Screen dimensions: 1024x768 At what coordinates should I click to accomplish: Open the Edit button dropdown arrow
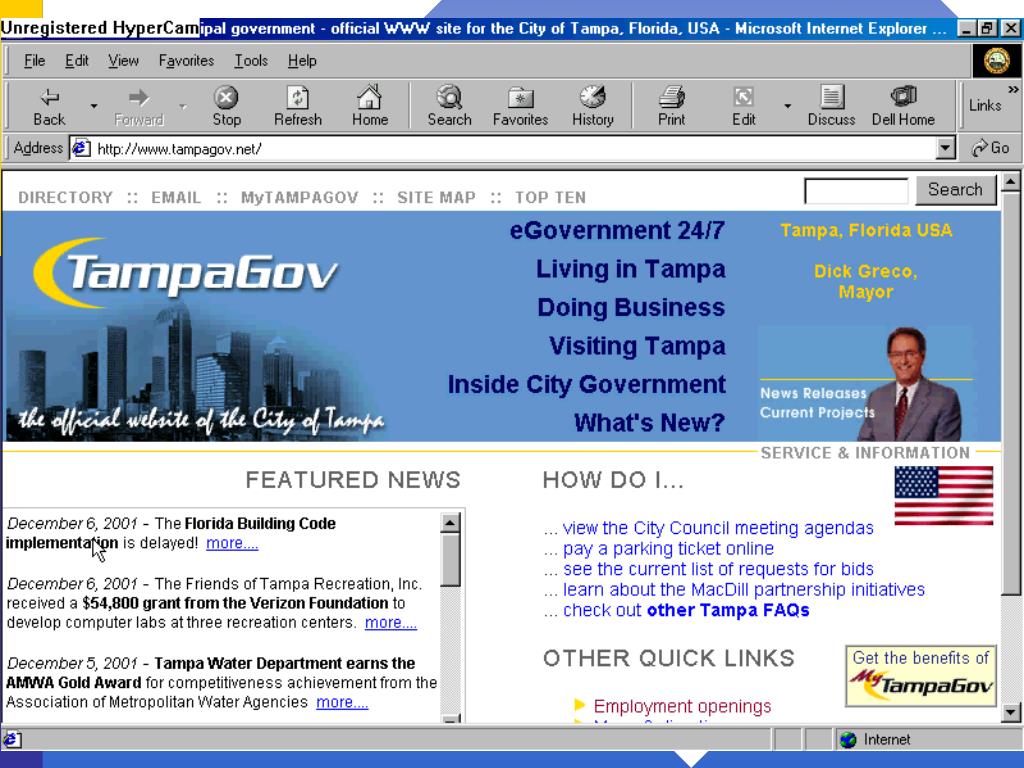788,106
